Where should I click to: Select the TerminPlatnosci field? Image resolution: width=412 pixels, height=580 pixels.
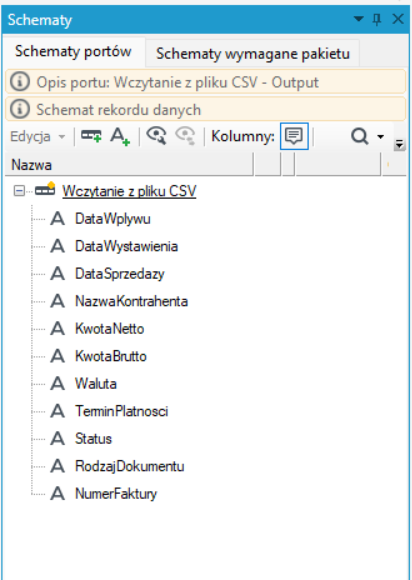click(x=122, y=411)
